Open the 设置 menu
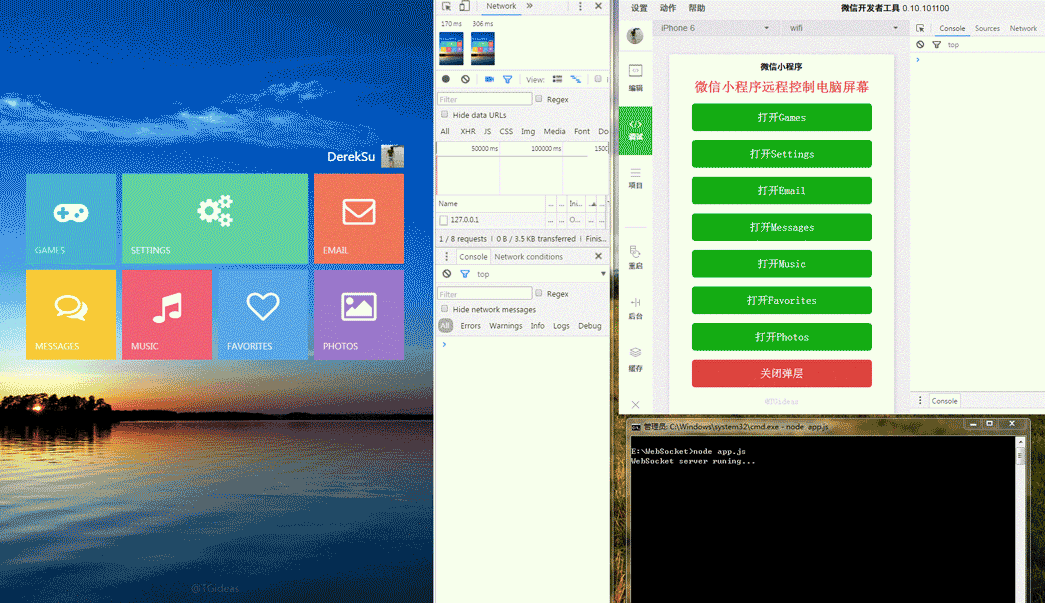 coord(639,8)
